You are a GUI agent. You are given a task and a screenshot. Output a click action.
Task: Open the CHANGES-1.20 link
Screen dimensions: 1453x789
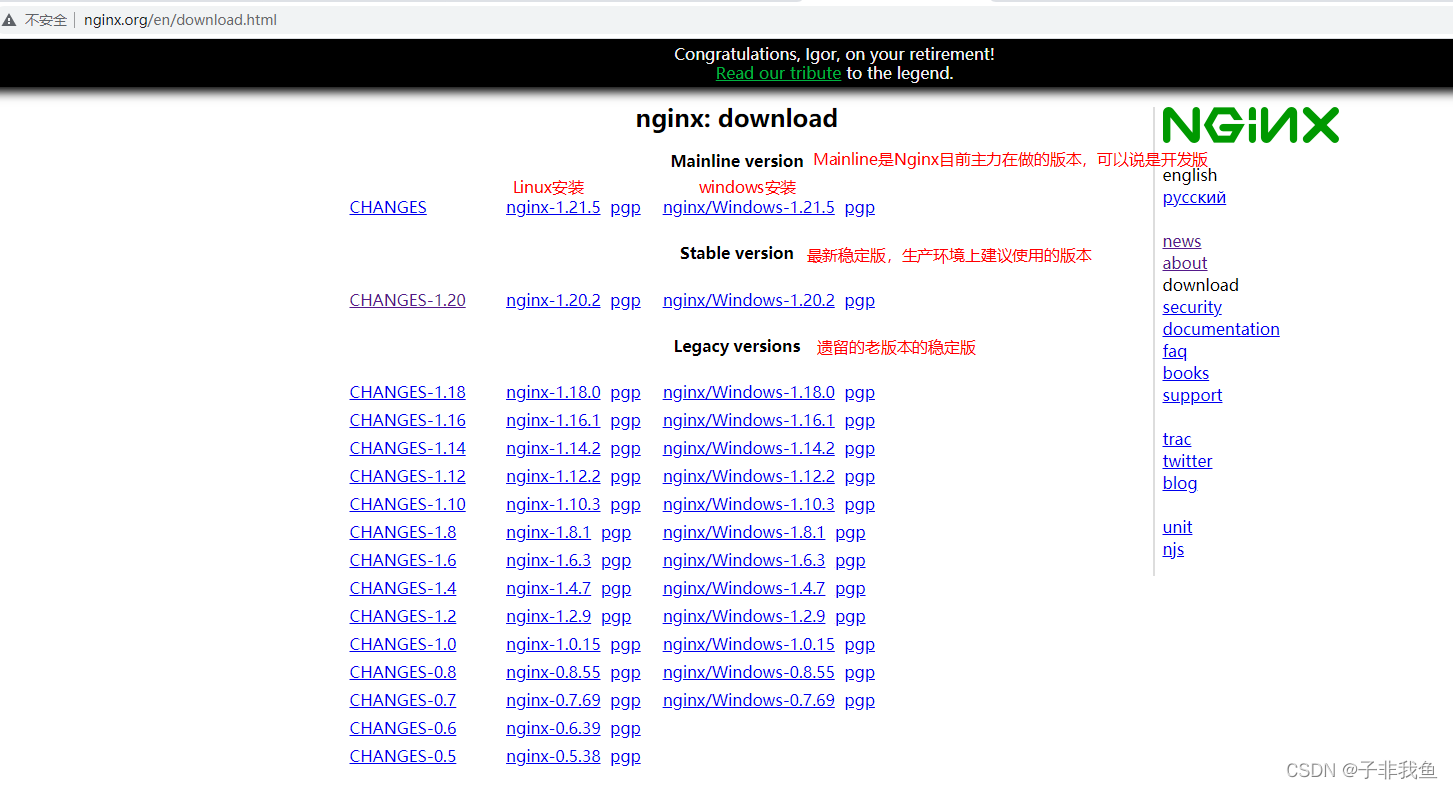point(407,300)
